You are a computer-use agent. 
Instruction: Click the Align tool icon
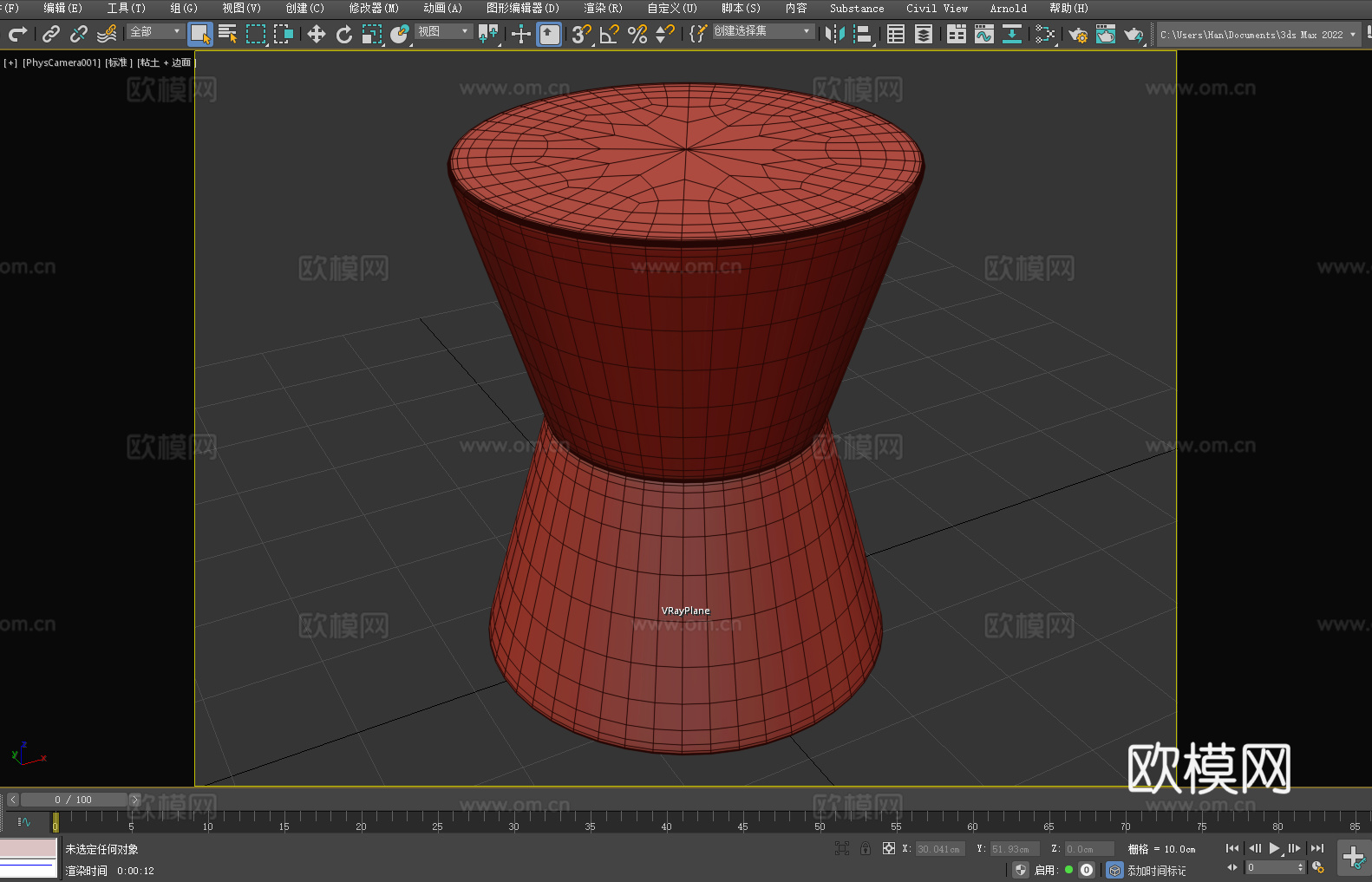tap(863, 34)
